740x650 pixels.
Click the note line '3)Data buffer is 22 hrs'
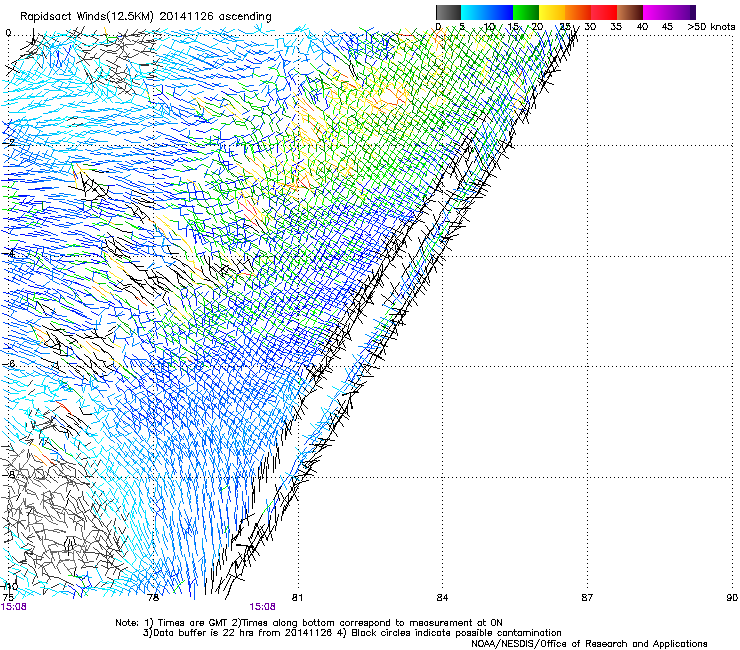[352, 633]
